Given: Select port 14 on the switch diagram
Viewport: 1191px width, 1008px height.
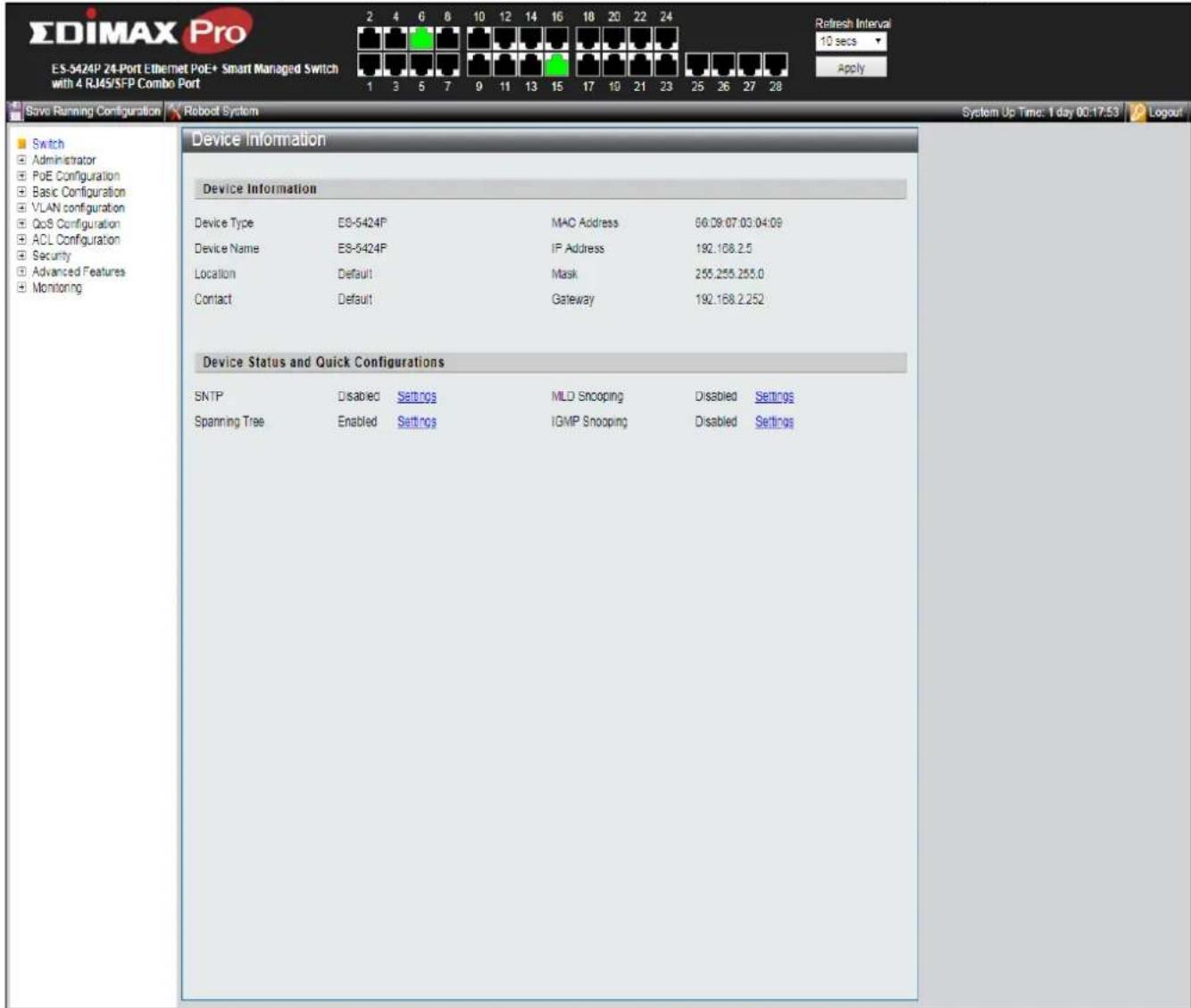Looking at the screenshot, I should [x=531, y=38].
